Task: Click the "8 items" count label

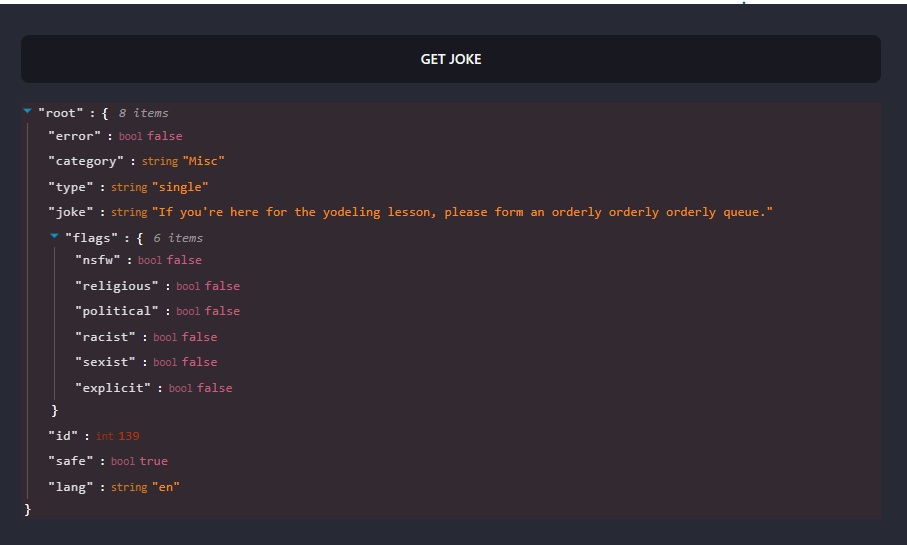Action: (143, 113)
